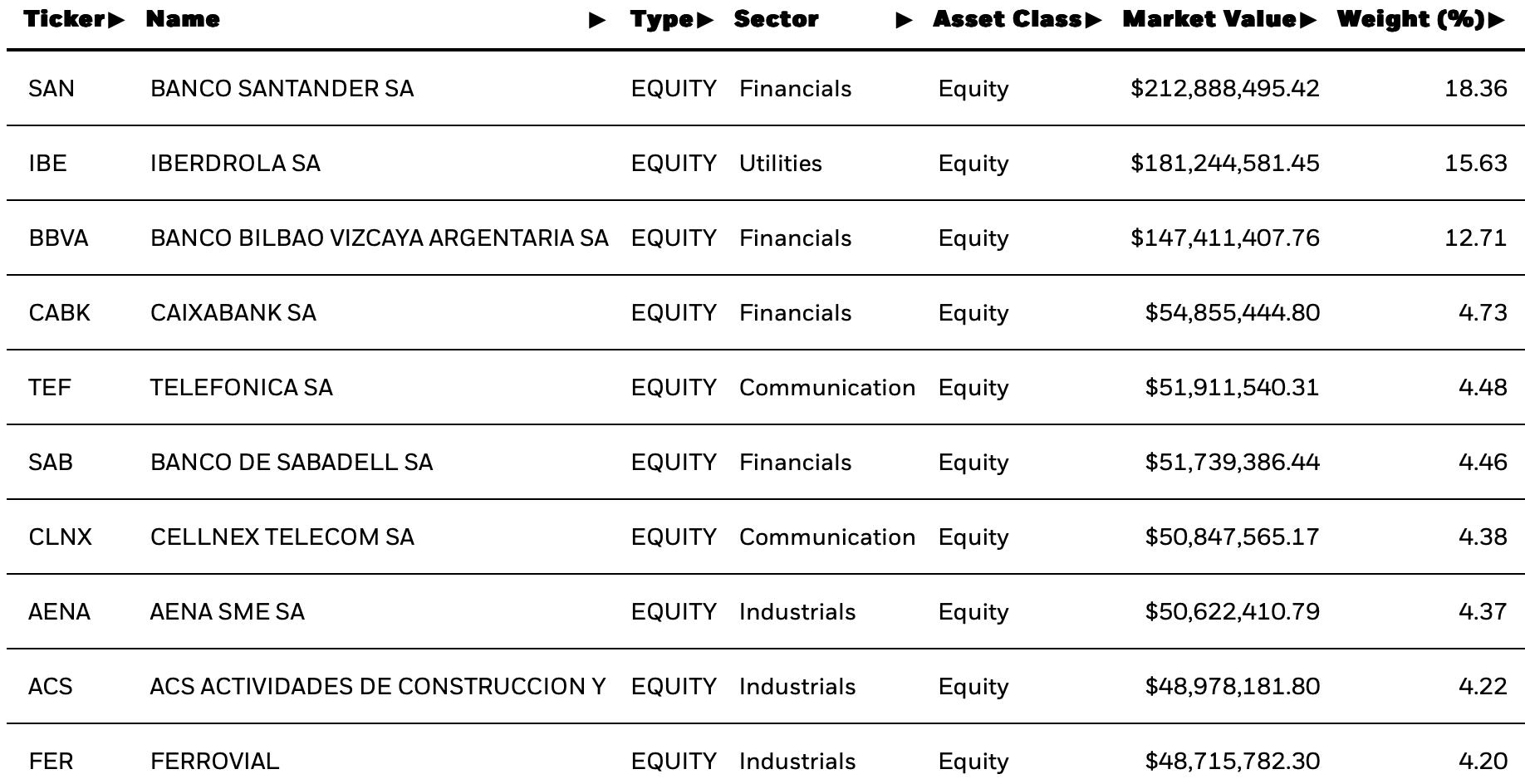This screenshot has width=1525, height=784.
Task: Click the Name column sort arrow
Action: pyautogui.click(x=597, y=20)
